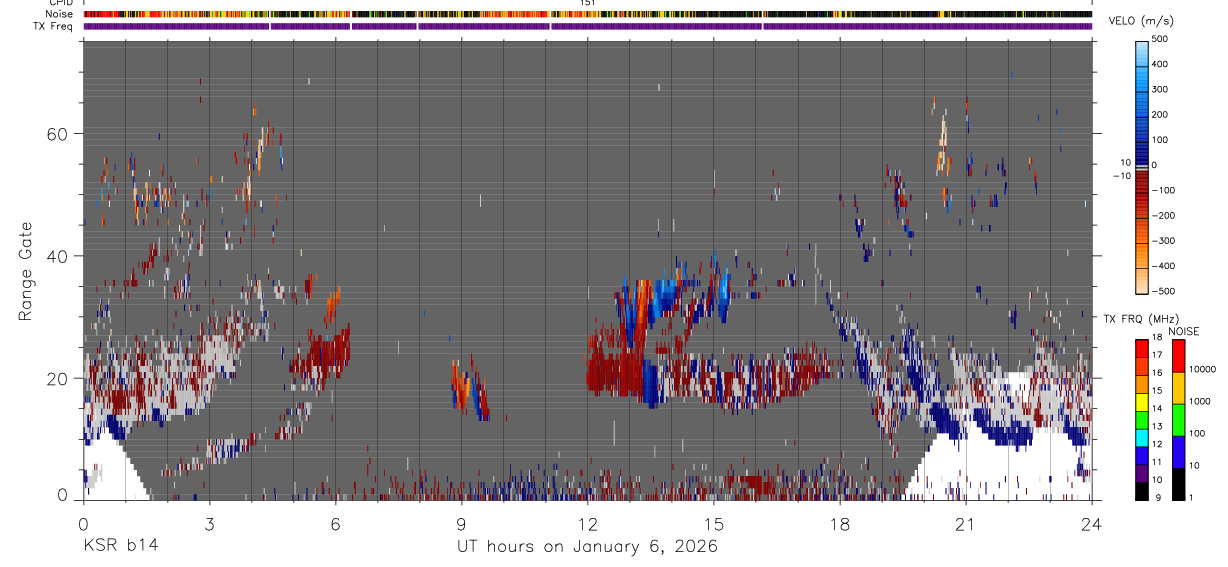Click the 100 label on velocity scale

click(x=1162, y=139)
